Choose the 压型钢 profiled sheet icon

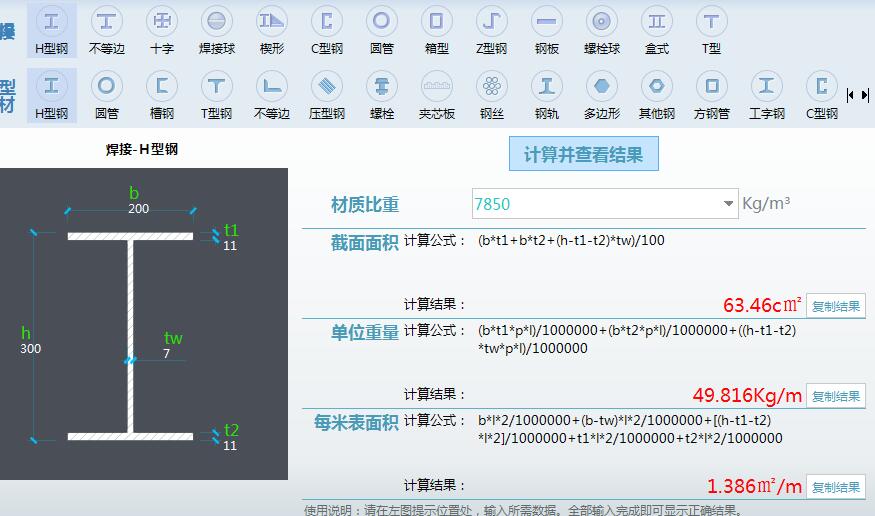pos(326,95)
